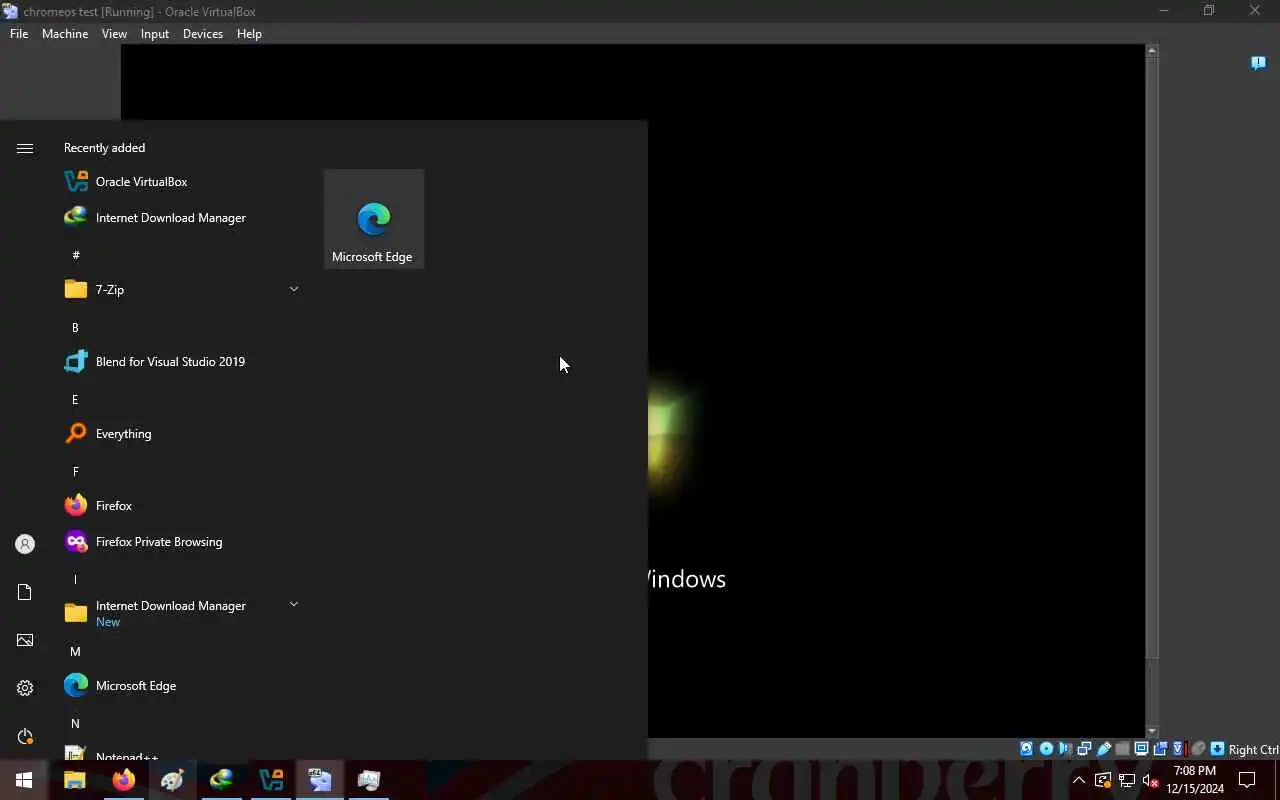This screenshot has width=1280, height=800.
Task: Open the View menu
Action: point(114,33)
